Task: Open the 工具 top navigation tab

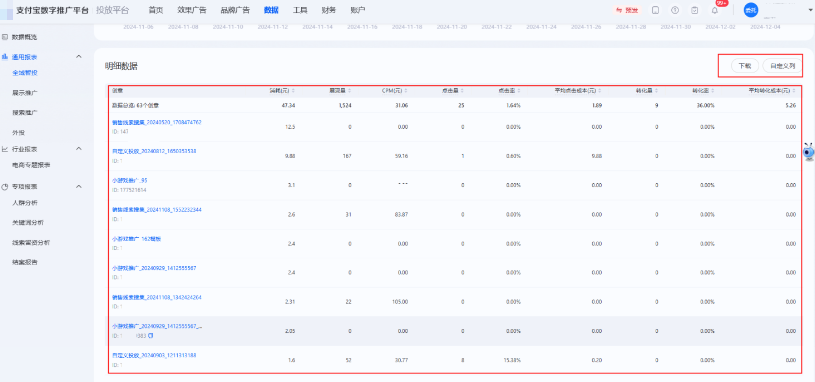Action: (x=300, y=10)
